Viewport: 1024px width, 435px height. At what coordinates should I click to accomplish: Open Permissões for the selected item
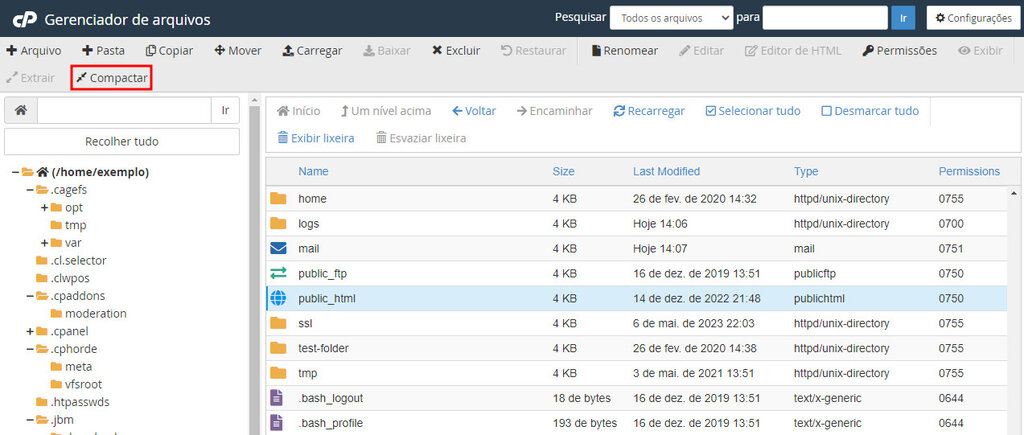(x=899, y=50)
